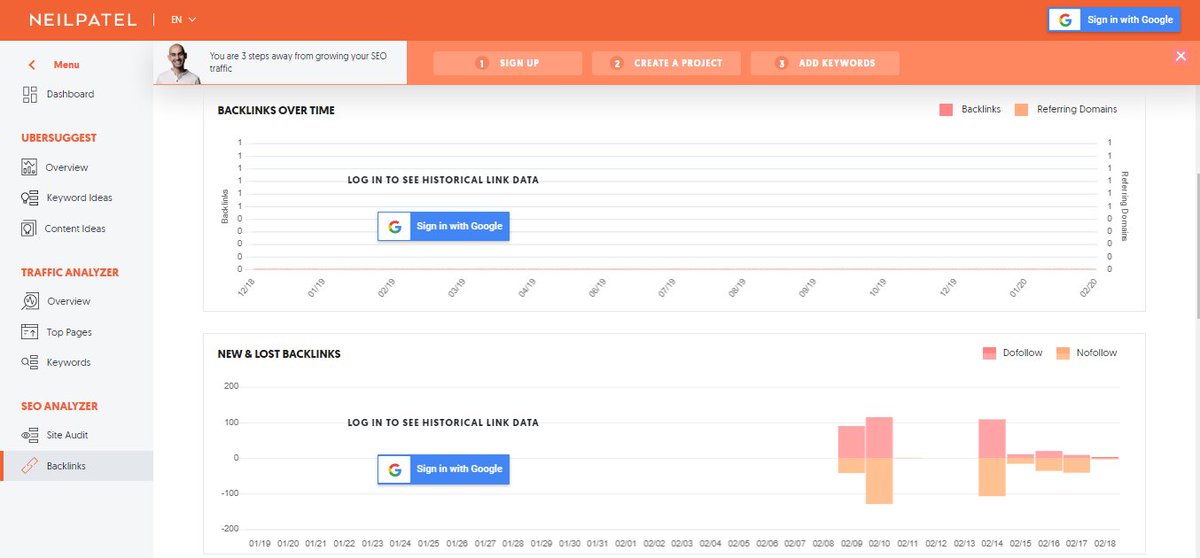1200x558 pixels.
Task: Click the BACKLINKS OVER TIME title
Action: [x=276, y=110]
